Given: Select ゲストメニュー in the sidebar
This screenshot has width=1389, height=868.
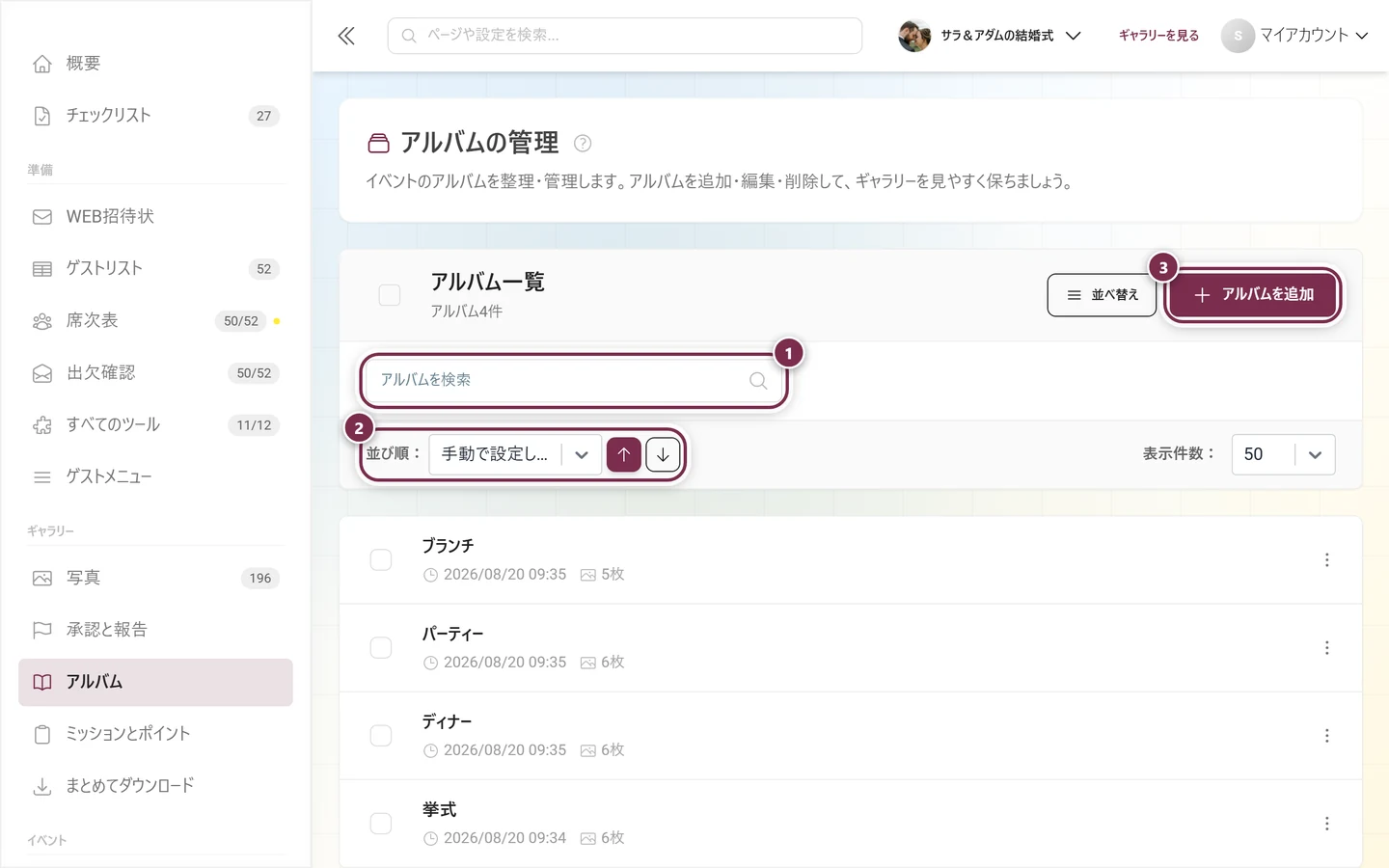Looking at the screenshot, I should point(155,477).
